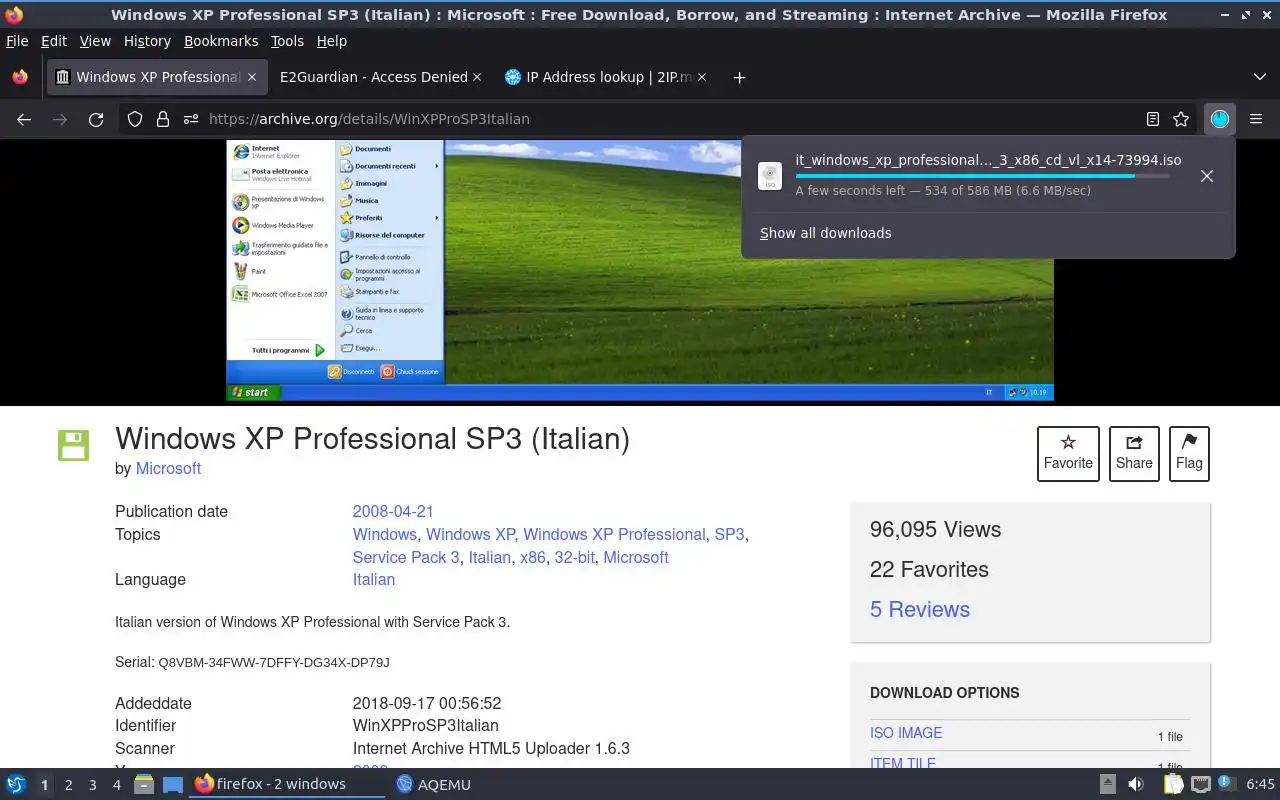Open the tracking protection shield icon
This screenshot has height=800, width=1280.
(135, 119)
